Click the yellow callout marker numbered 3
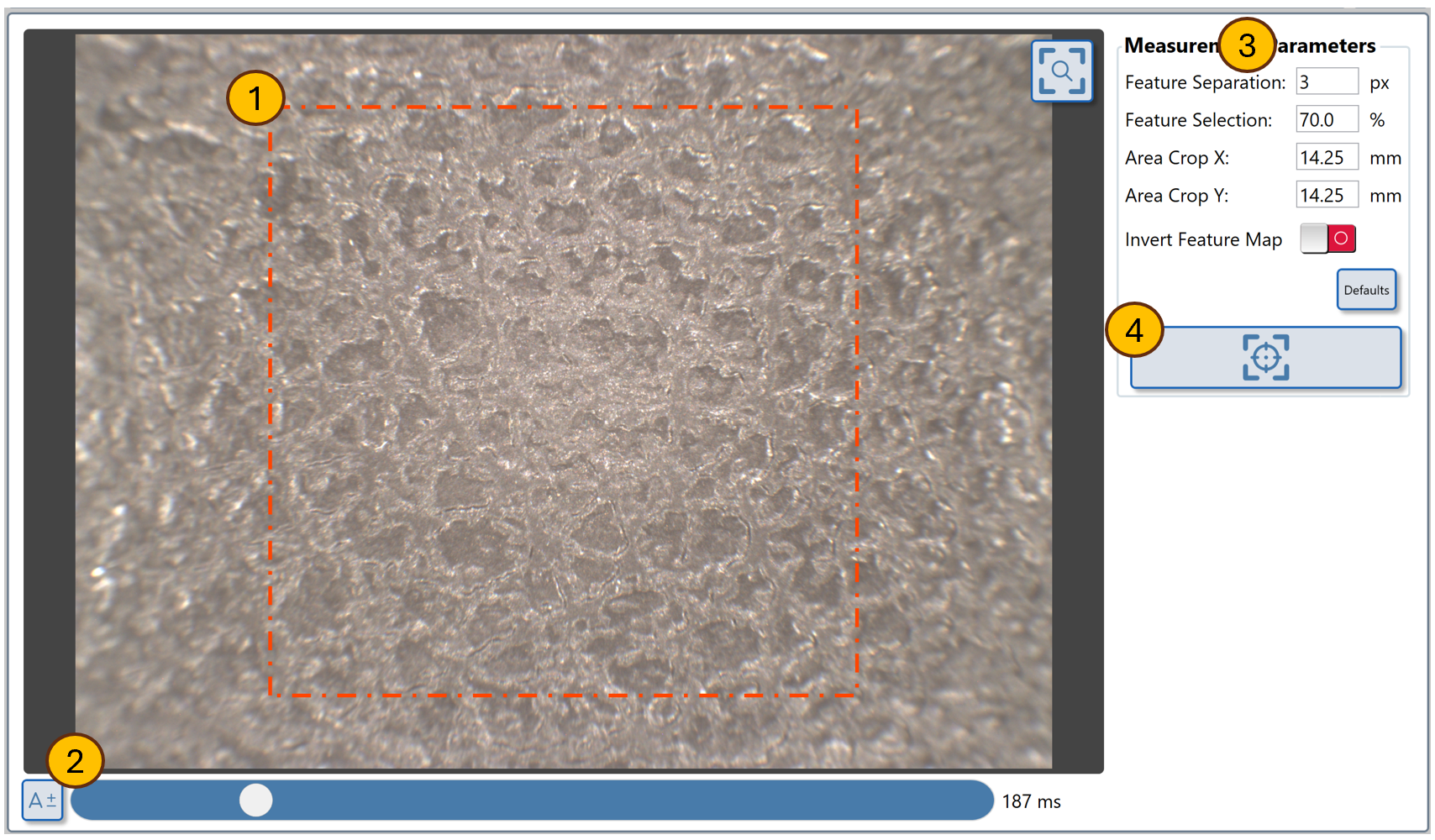1435x840 pixels. coord(1247,45)
